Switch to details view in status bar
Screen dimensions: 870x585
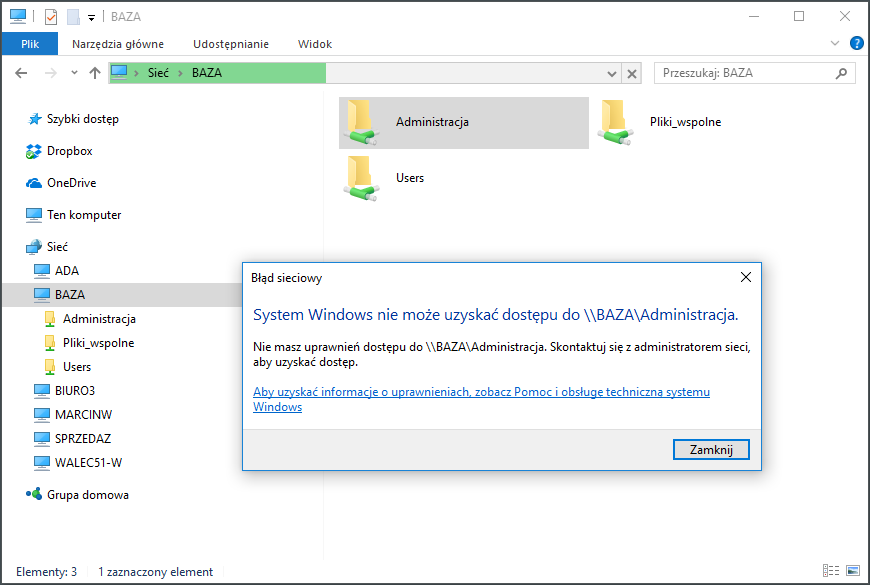point(831,571)
